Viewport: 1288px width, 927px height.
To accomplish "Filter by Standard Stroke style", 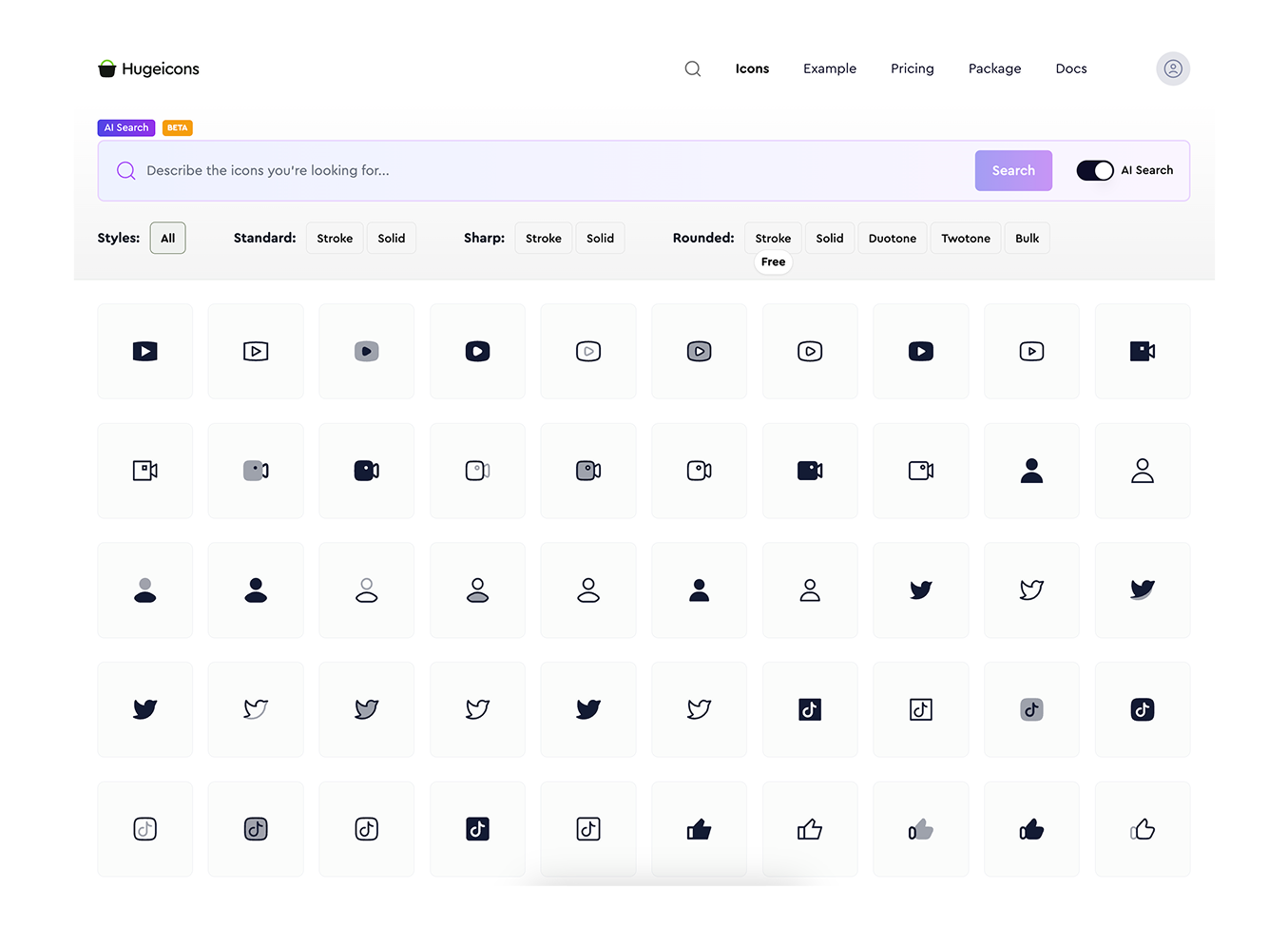I will tap(335, 238).
